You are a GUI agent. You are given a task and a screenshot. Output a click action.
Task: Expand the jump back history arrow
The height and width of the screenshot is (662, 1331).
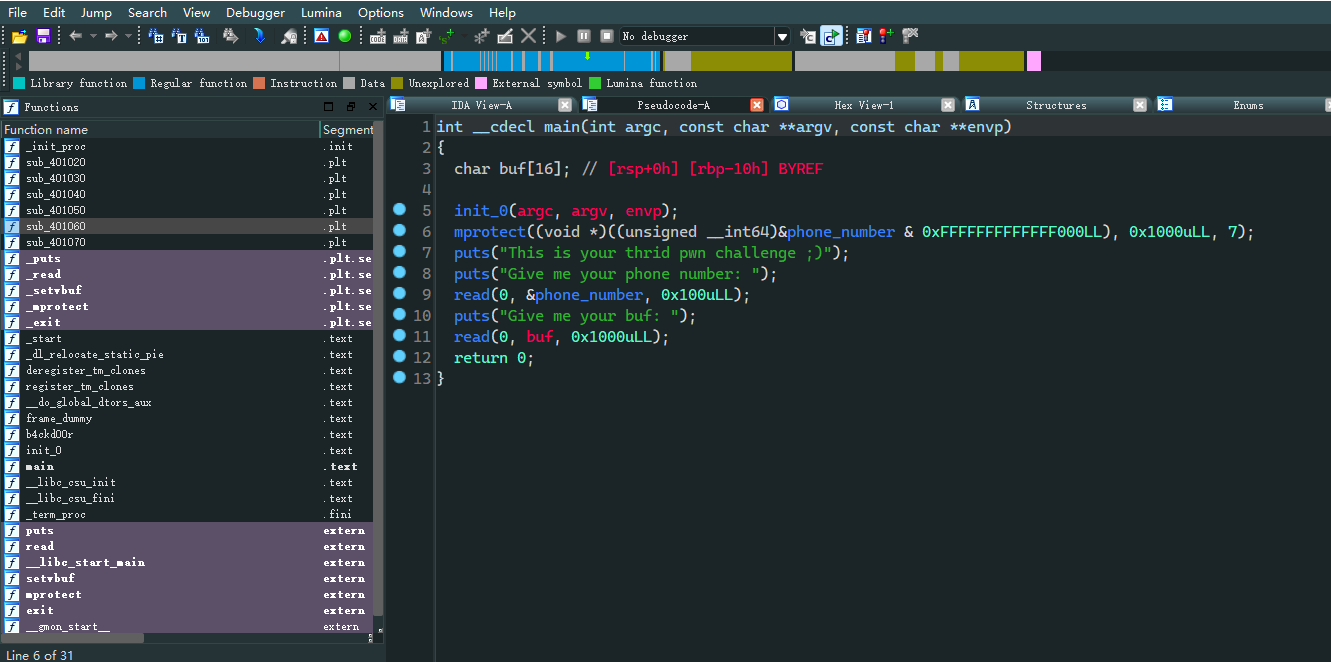click(93, 36)
